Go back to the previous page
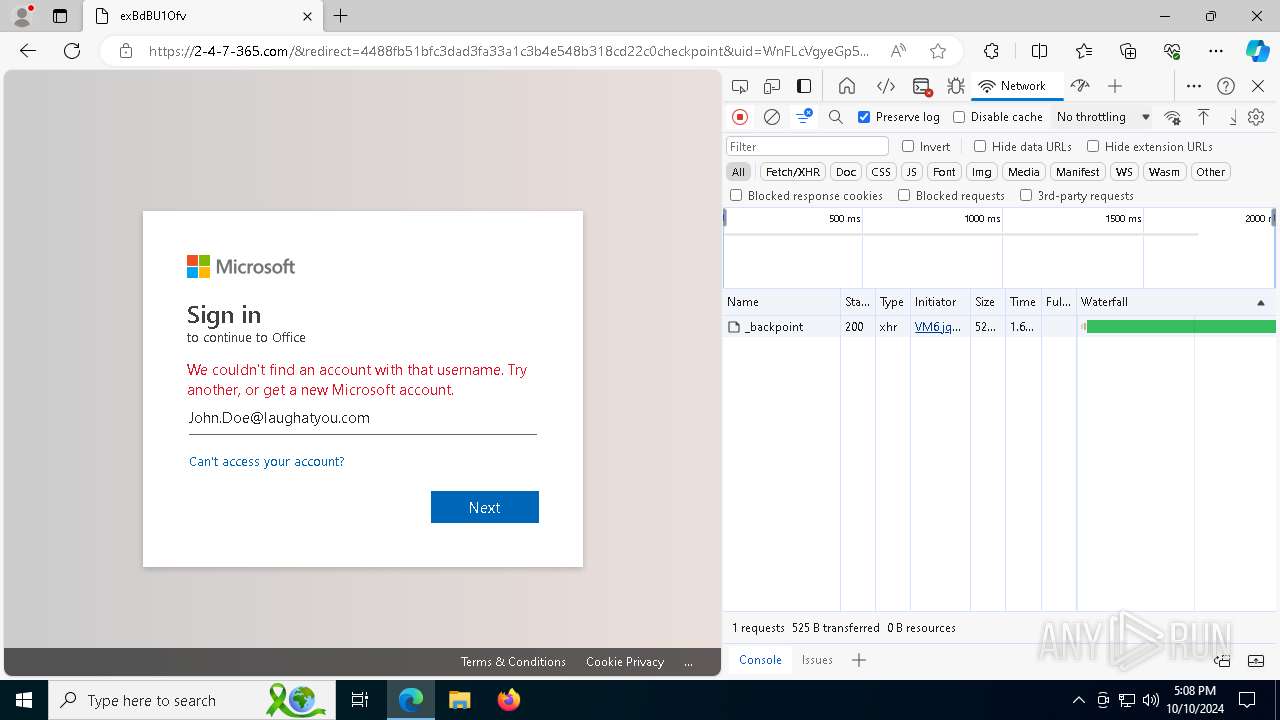The height and width of the screenshot is (720, 1280). (x=28, y=51)
